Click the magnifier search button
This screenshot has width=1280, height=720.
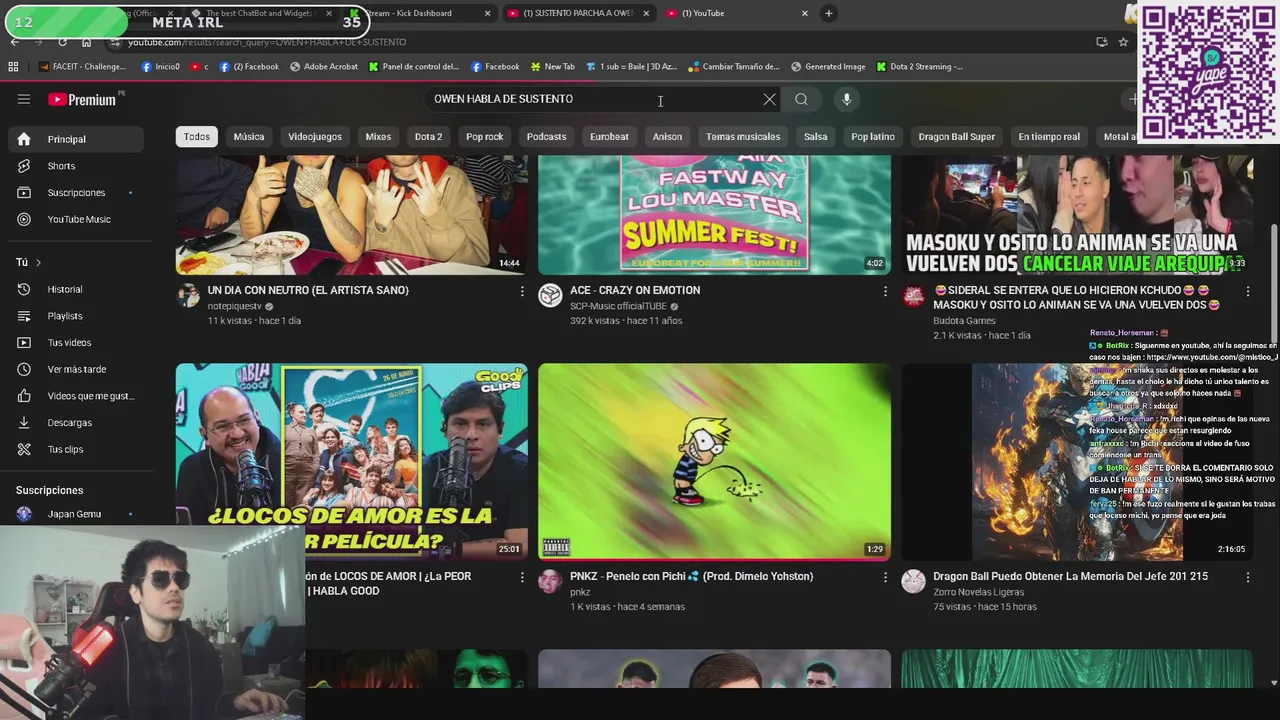pyautogui.click(x=801, y=99)
